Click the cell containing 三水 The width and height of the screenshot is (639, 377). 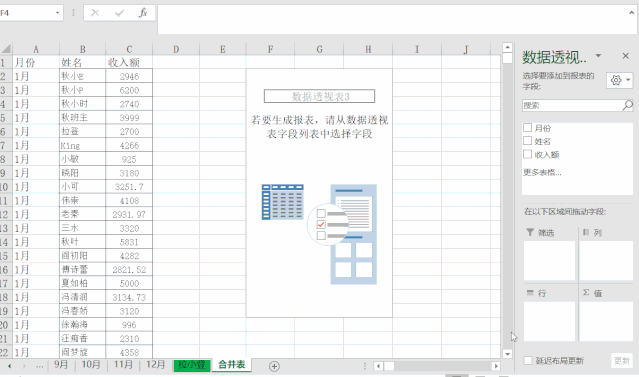click(x=83, y=228)
